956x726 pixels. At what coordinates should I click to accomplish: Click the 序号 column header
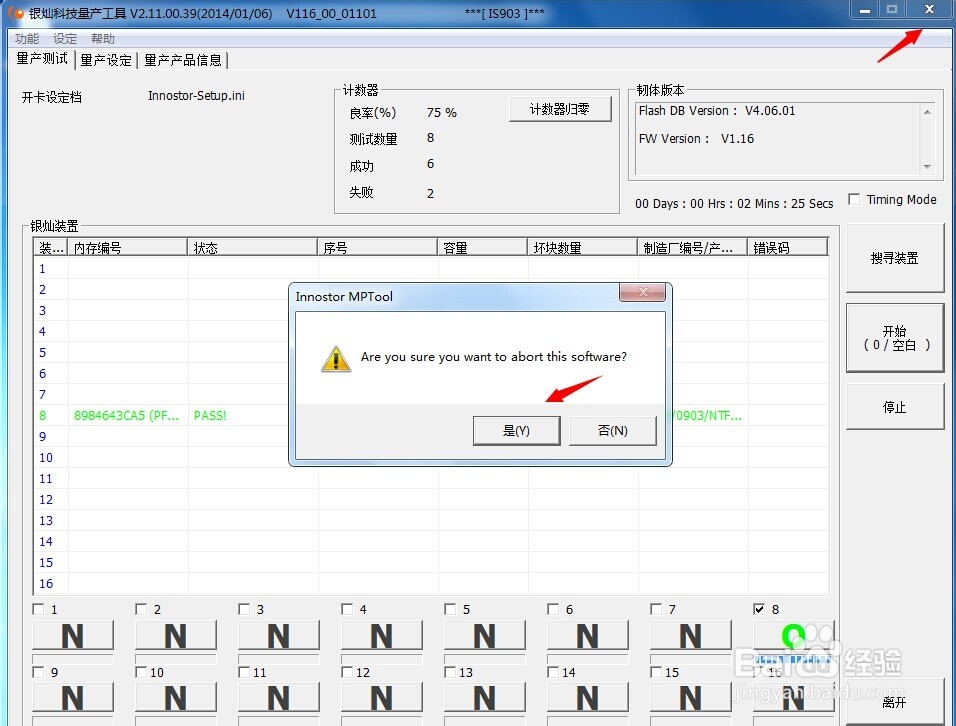click(x=377, y=247)
